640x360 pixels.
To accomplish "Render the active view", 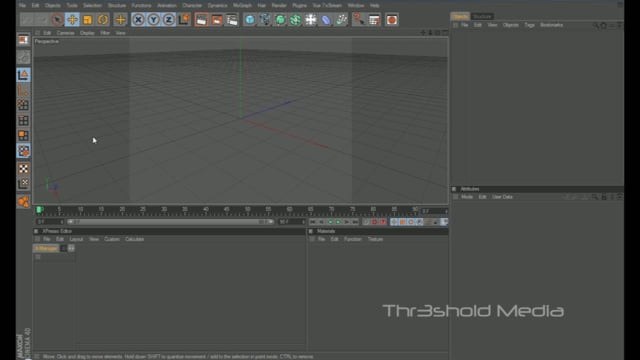I will click(201, 20).
